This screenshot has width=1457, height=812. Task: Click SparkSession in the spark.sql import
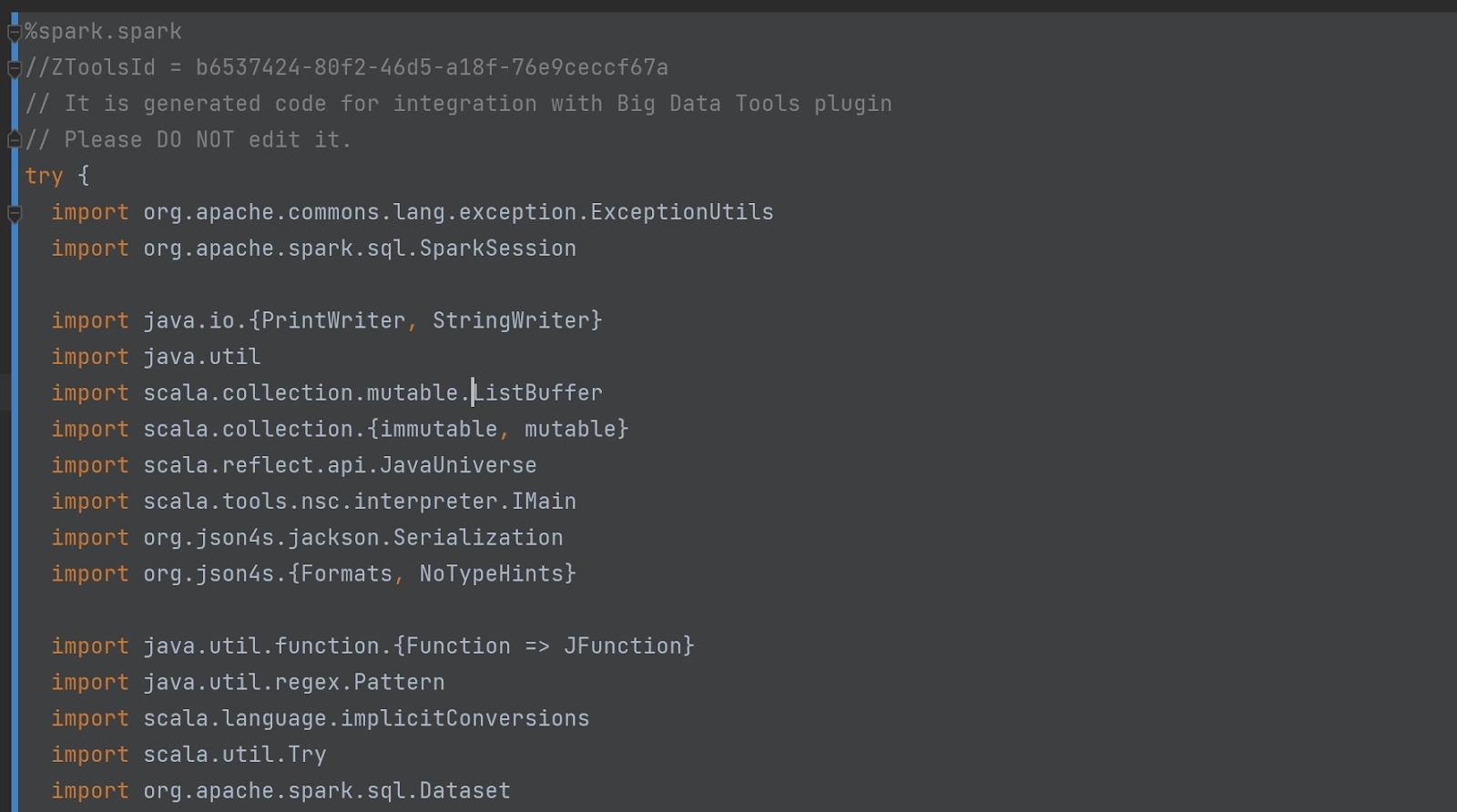click(497, 249)
